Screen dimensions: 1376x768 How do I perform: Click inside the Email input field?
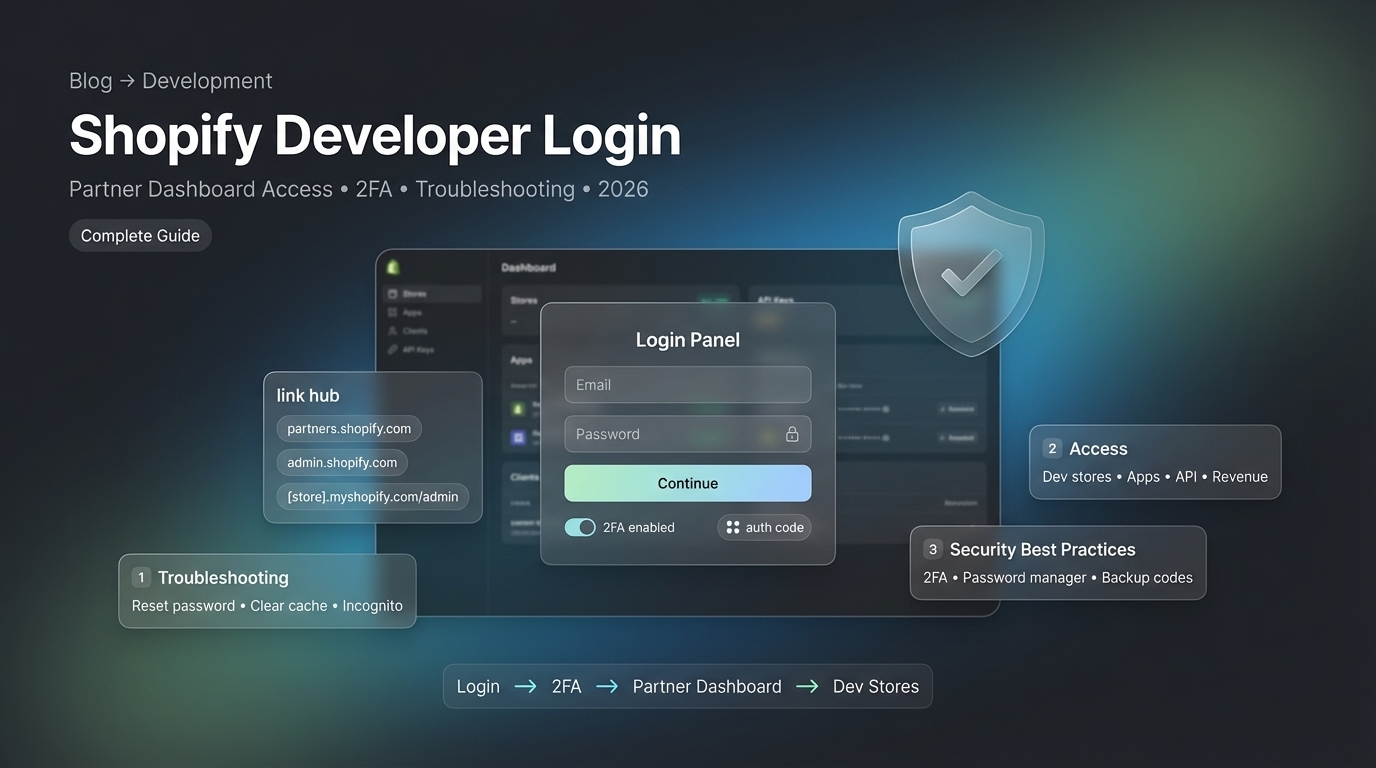point(687,384)
